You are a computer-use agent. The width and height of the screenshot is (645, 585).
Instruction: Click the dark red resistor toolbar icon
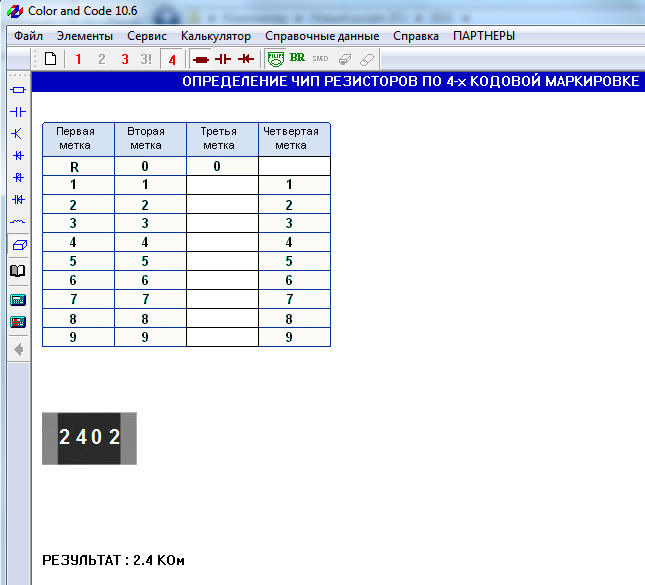point(201,60)
